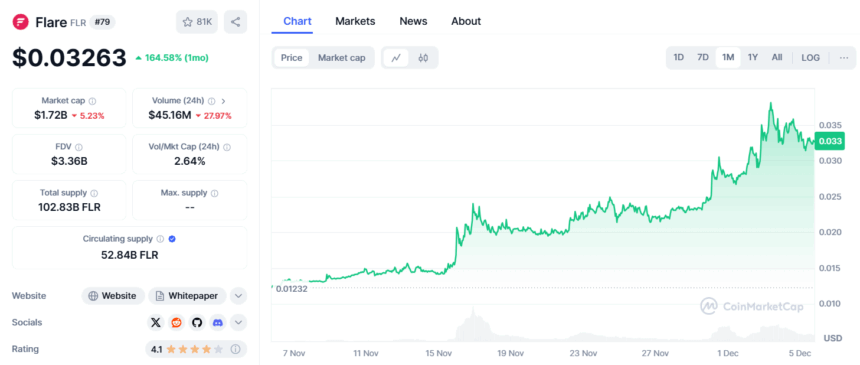Open Total supply info icon

click(x=94, y=193)
